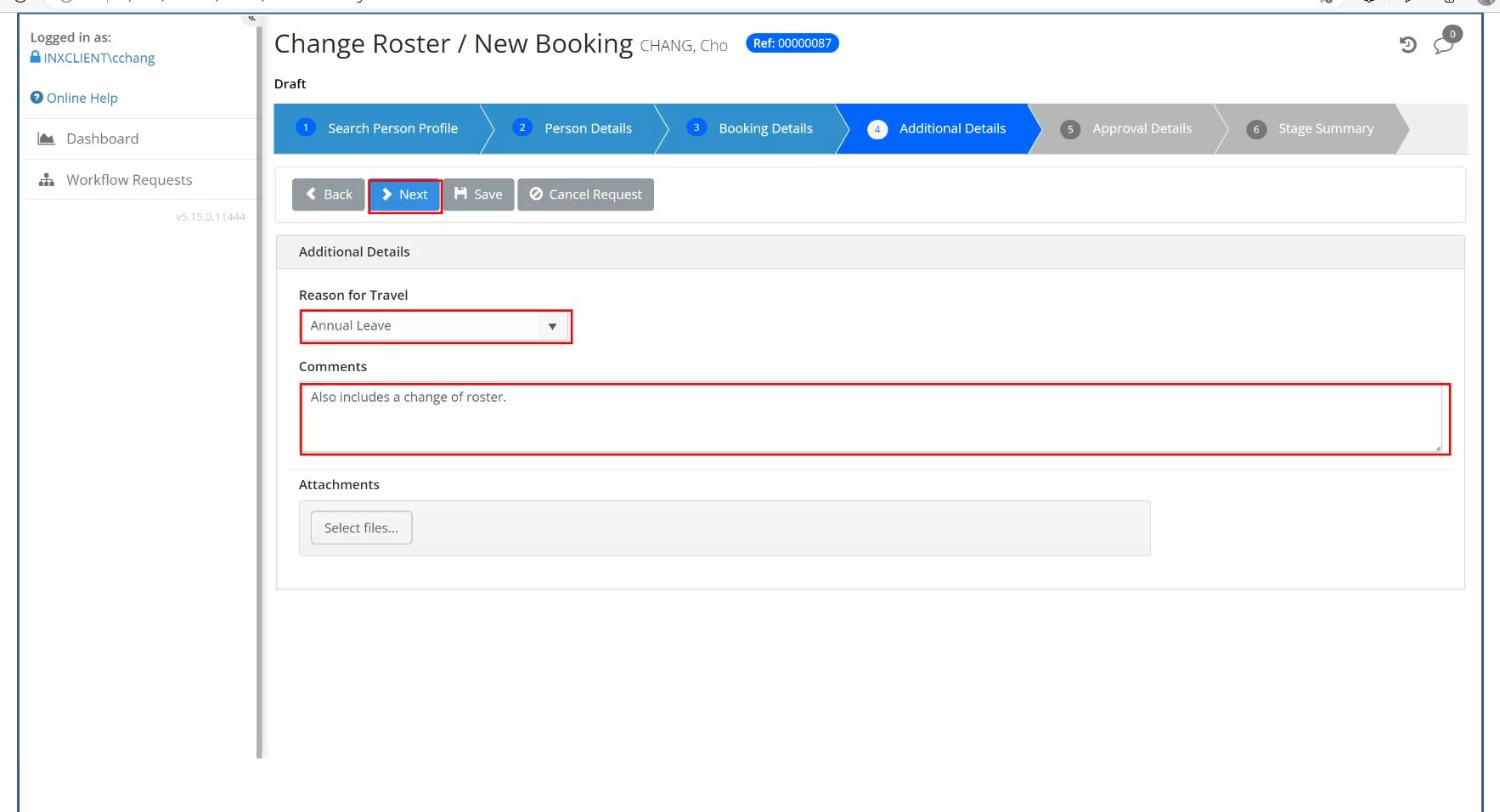
Task: Open the request history icon
Action: pos(1407,45)
